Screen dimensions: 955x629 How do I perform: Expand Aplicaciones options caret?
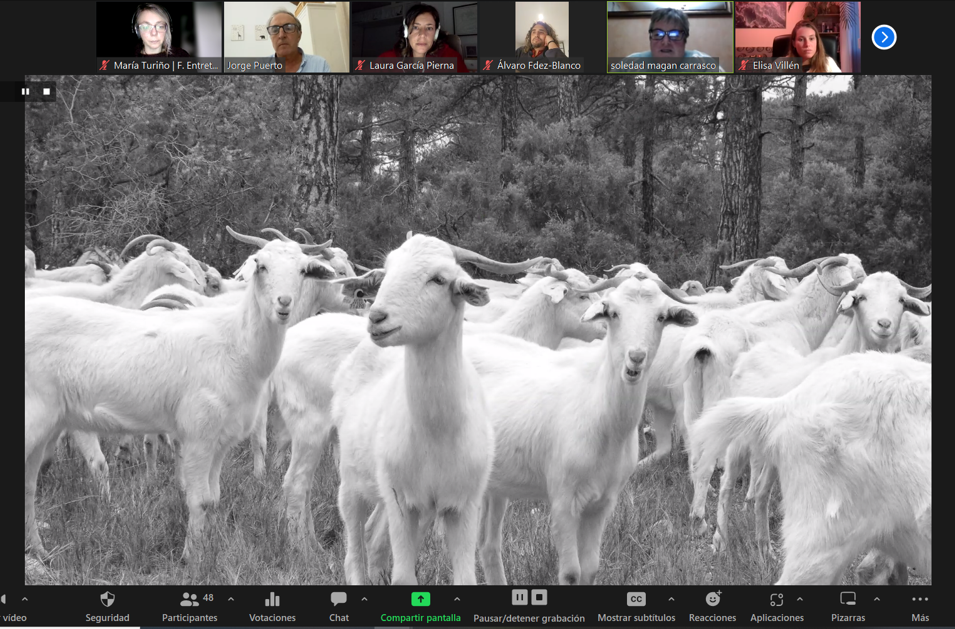[800, 600]
